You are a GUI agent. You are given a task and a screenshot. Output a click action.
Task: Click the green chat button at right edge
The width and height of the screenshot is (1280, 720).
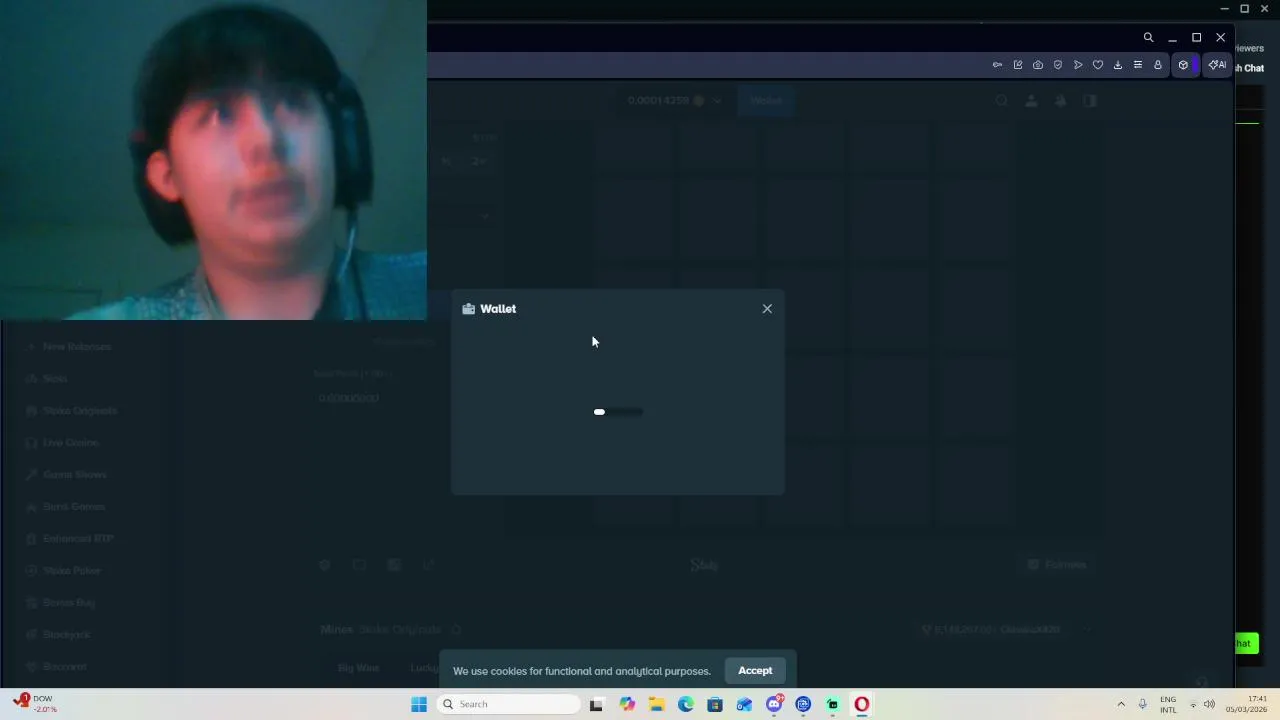point(1246,643)
